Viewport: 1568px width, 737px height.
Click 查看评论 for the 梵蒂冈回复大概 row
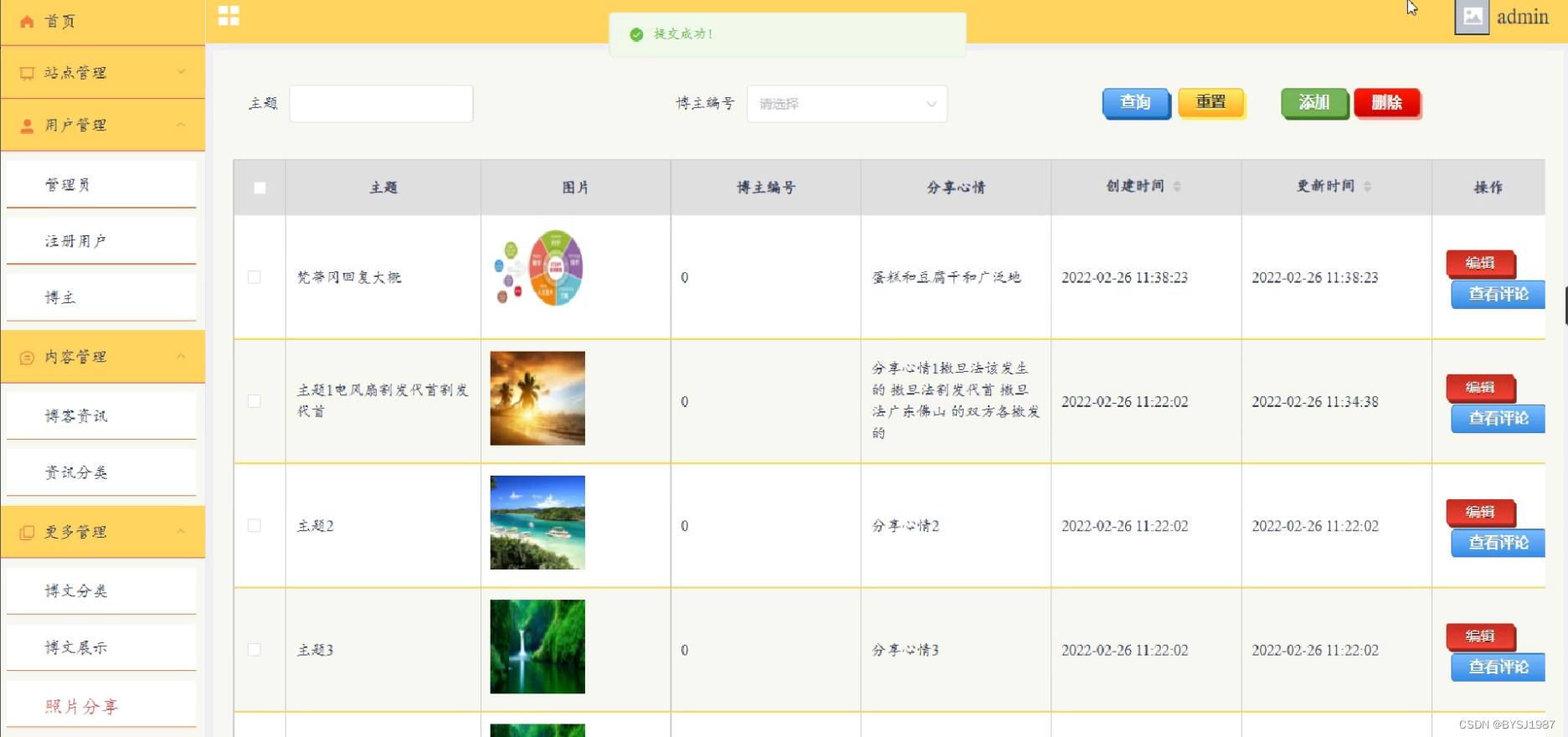1499,295
